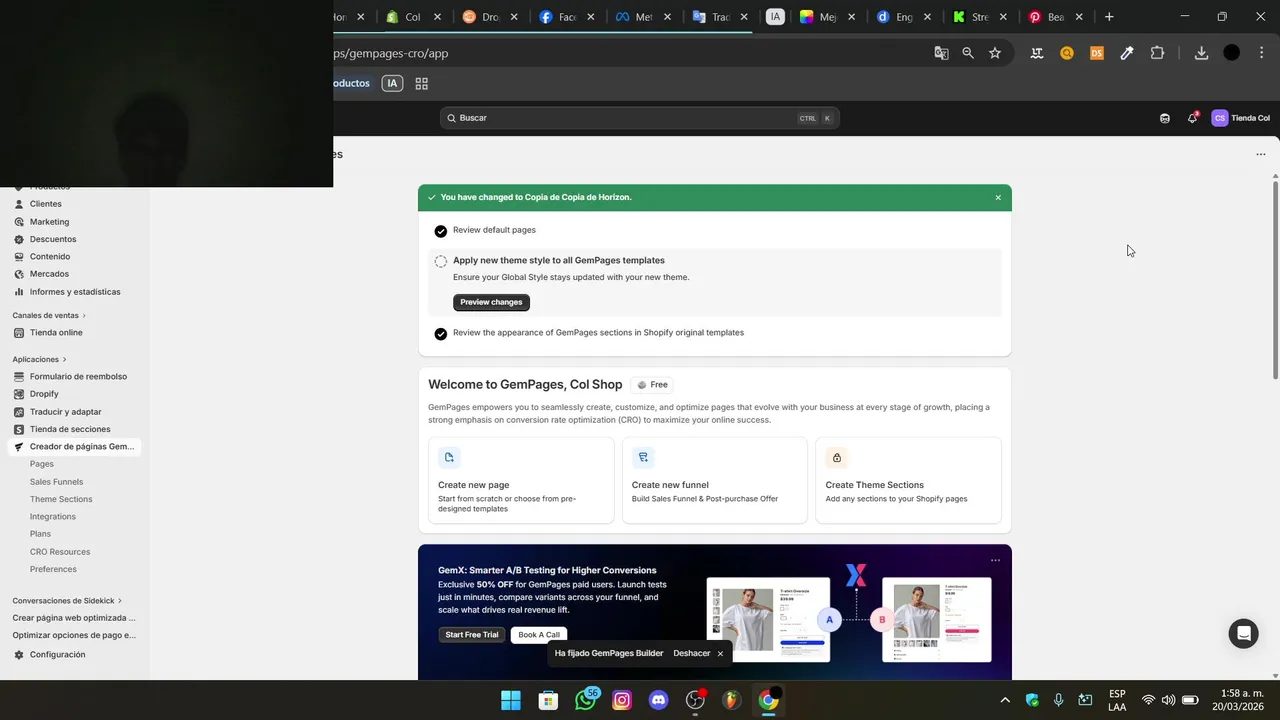Go to Descuentos in sidebar
The image size is (1280, 720).
[52, 239]
